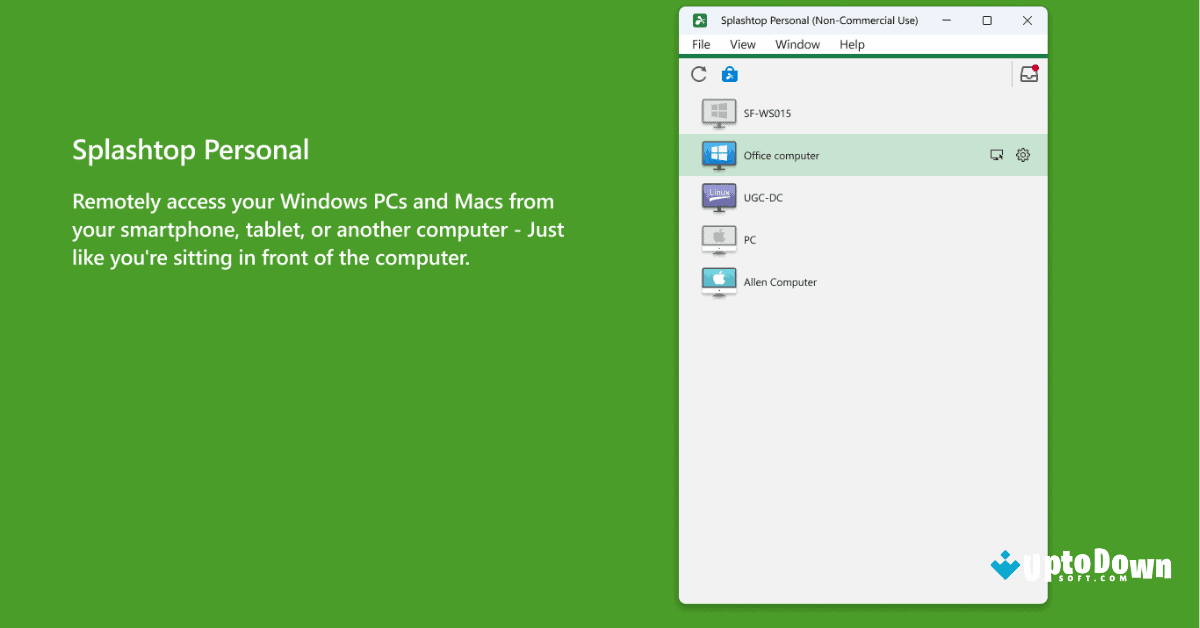Click the grey offline Windows icon for SF-WS015

point(719,113)
